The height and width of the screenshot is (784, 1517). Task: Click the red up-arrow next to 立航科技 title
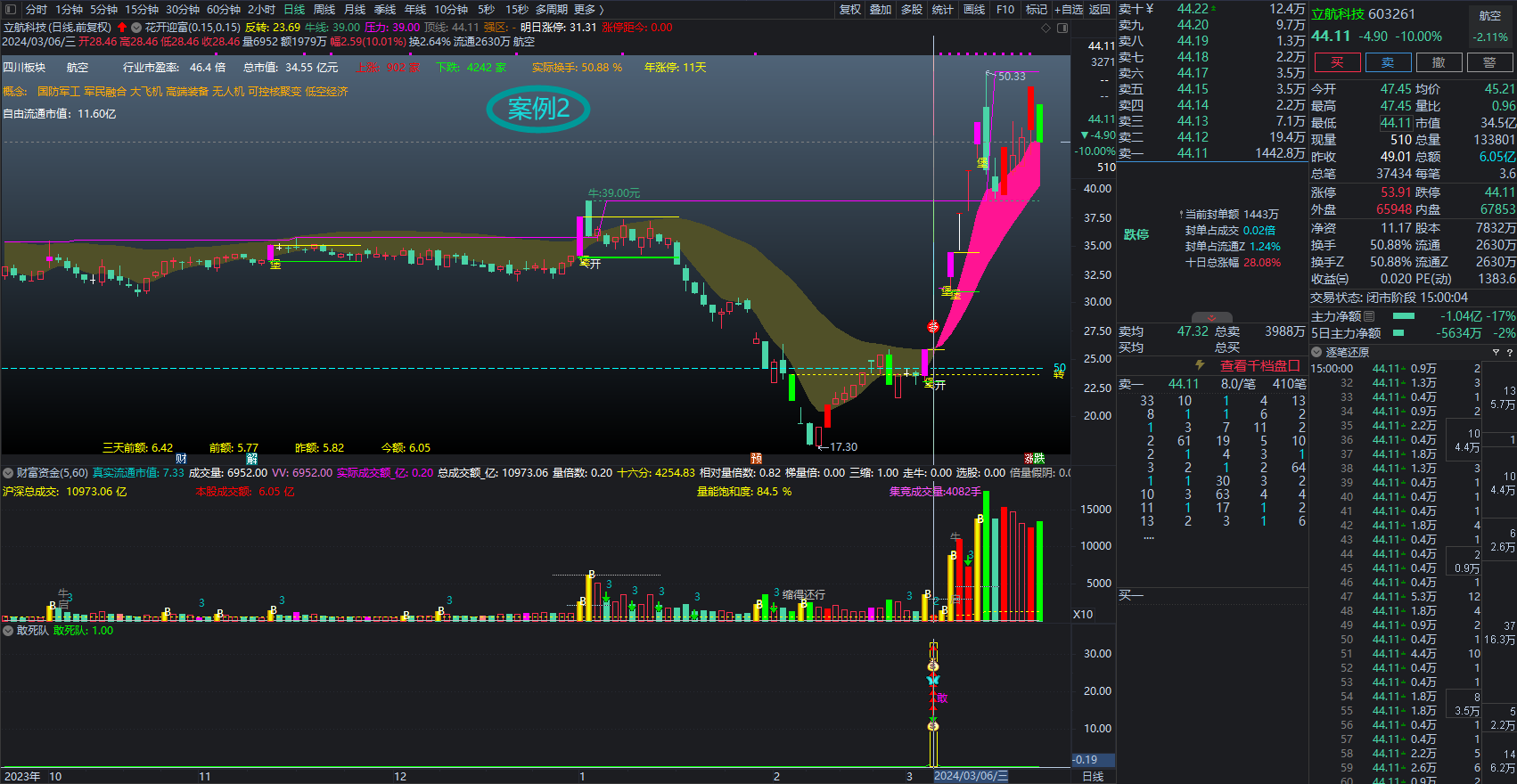pyautogui.click(x=122, y=28)
